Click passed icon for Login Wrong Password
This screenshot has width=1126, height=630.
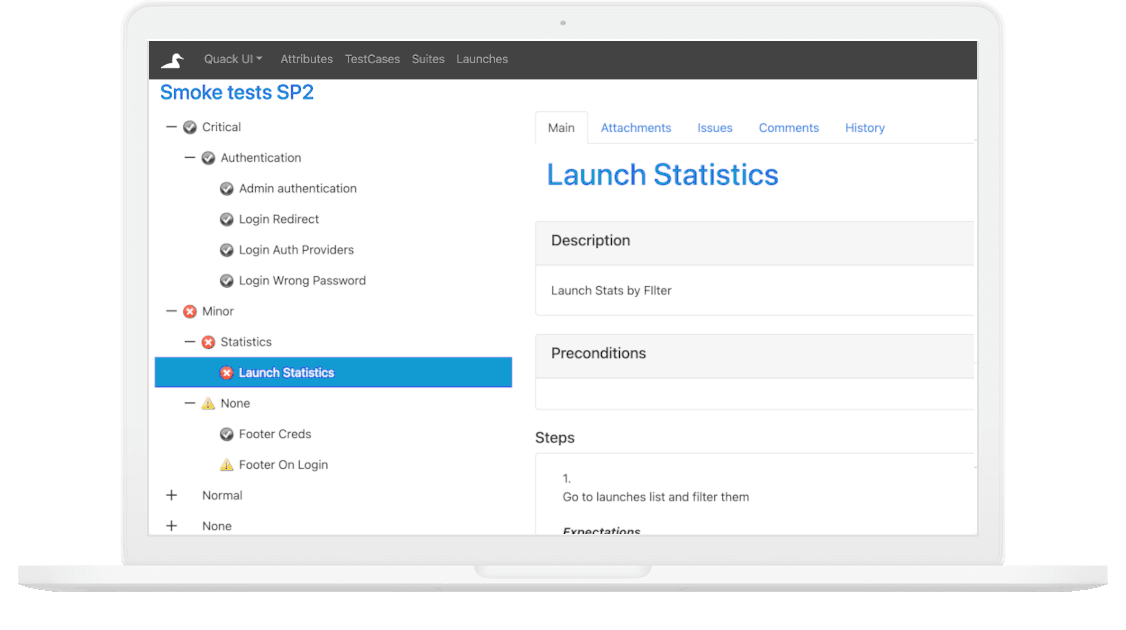click(x=227, y=281)
